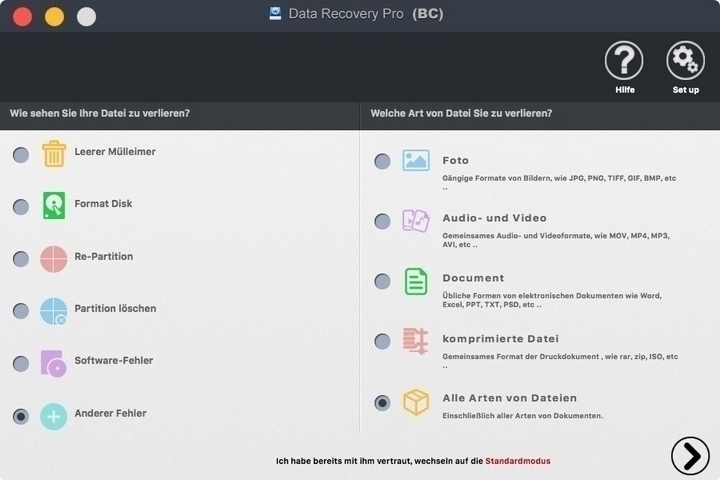
Task: Select the Format Disk radio button
Action: point(21,207)
